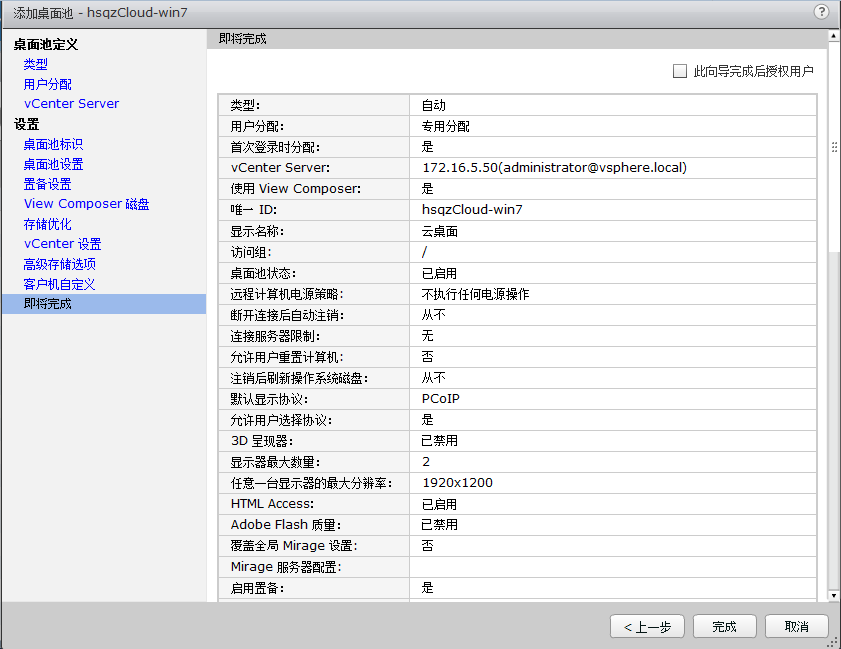This screenshot has height=649, width=841.
Task: Select 存储优化 step
Action: coord(47,224)
